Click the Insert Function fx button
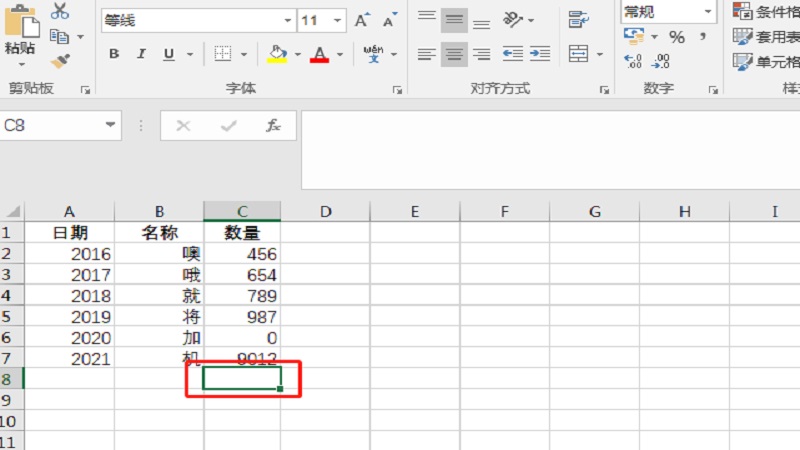Image resolution: width=800 pixels, height=450 pixels. point(273,126)
